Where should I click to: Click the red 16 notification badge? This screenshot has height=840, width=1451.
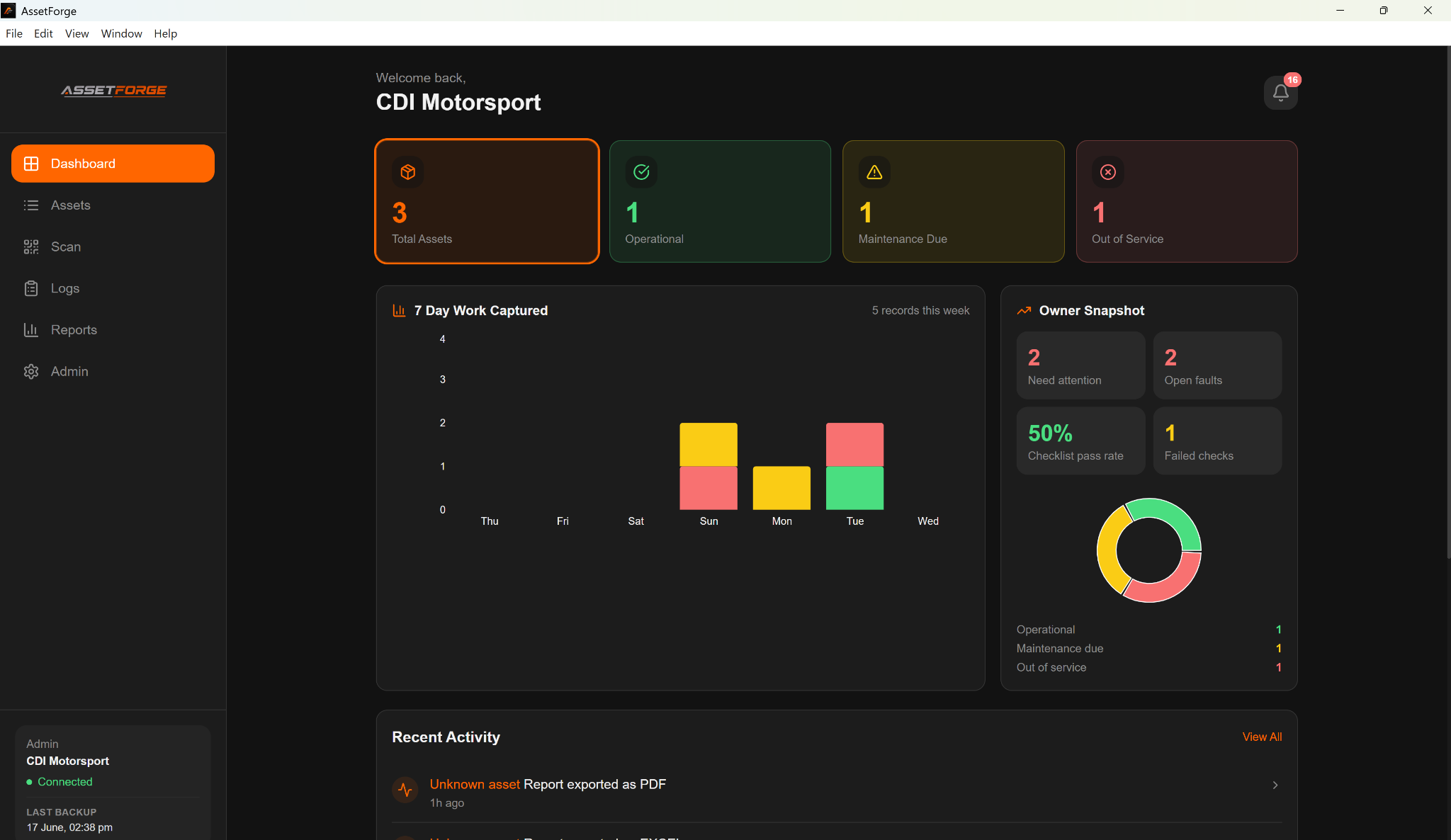(x=1292, y=80)
